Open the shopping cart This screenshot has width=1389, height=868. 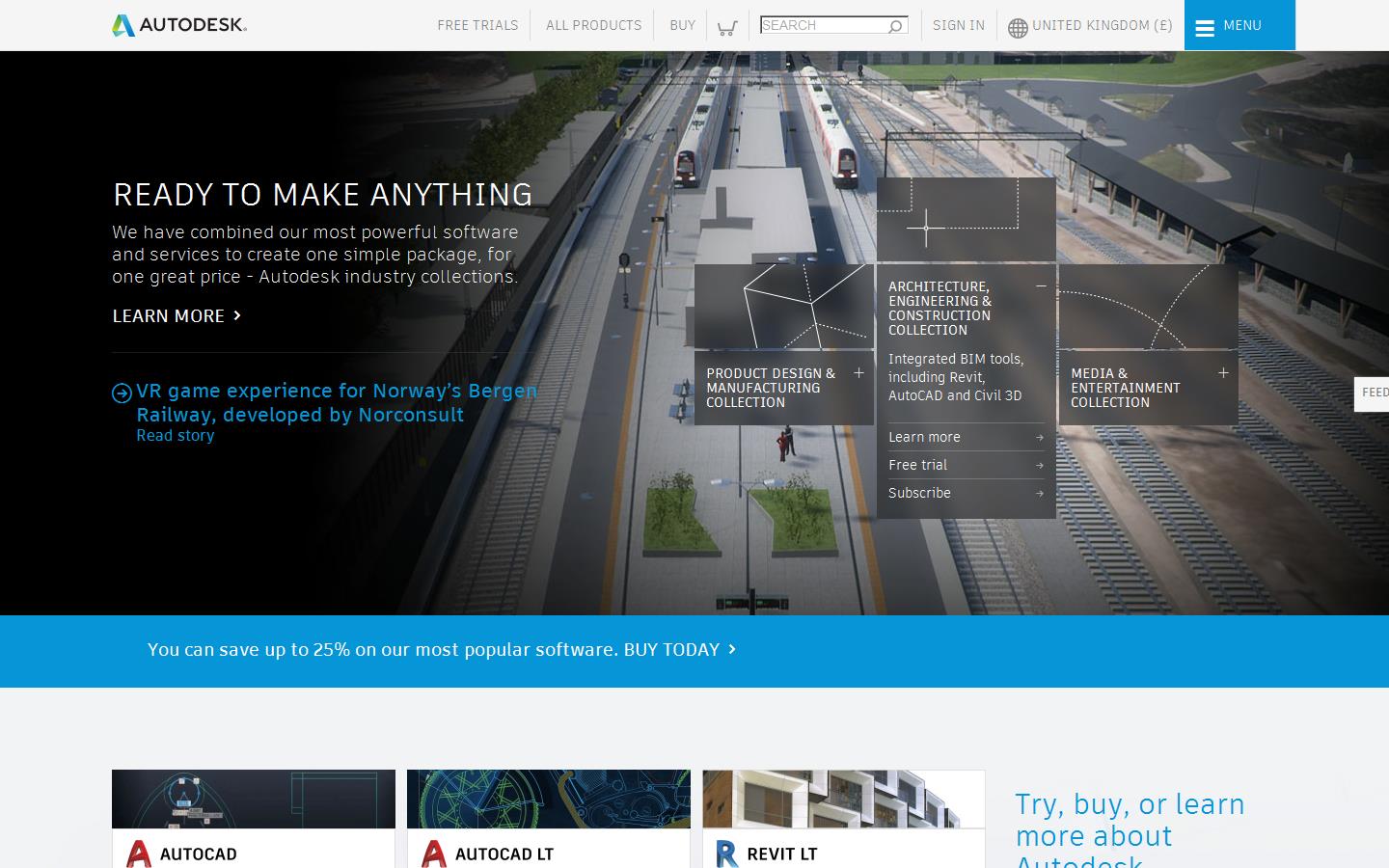click(x=728, y=25)
